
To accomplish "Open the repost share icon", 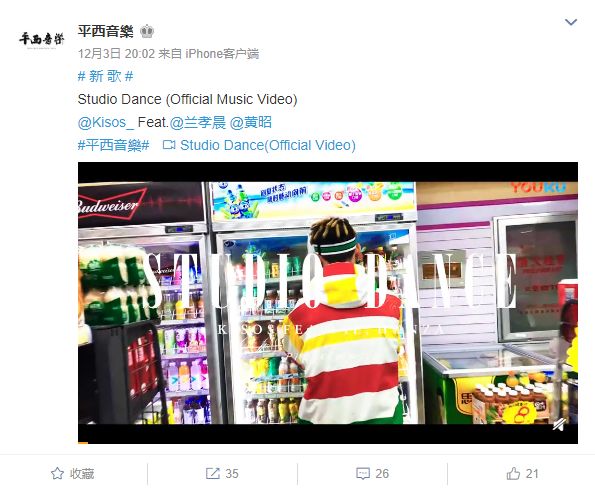I will 212,473.
